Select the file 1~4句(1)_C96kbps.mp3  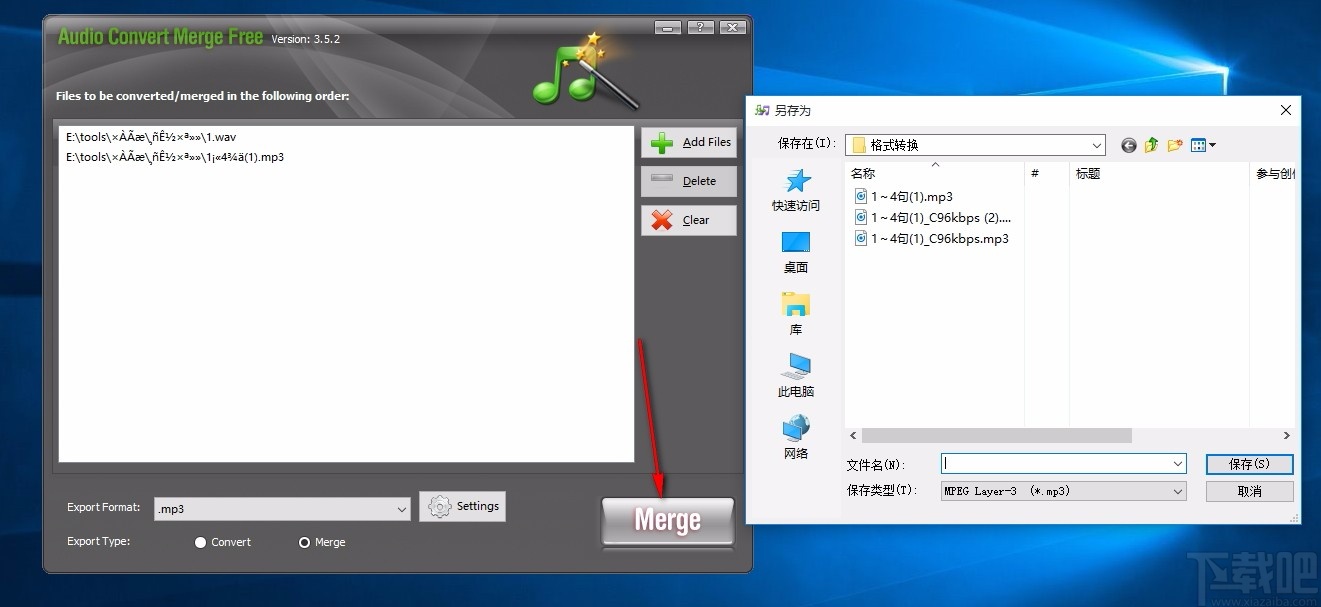click(x=938, y=238)
